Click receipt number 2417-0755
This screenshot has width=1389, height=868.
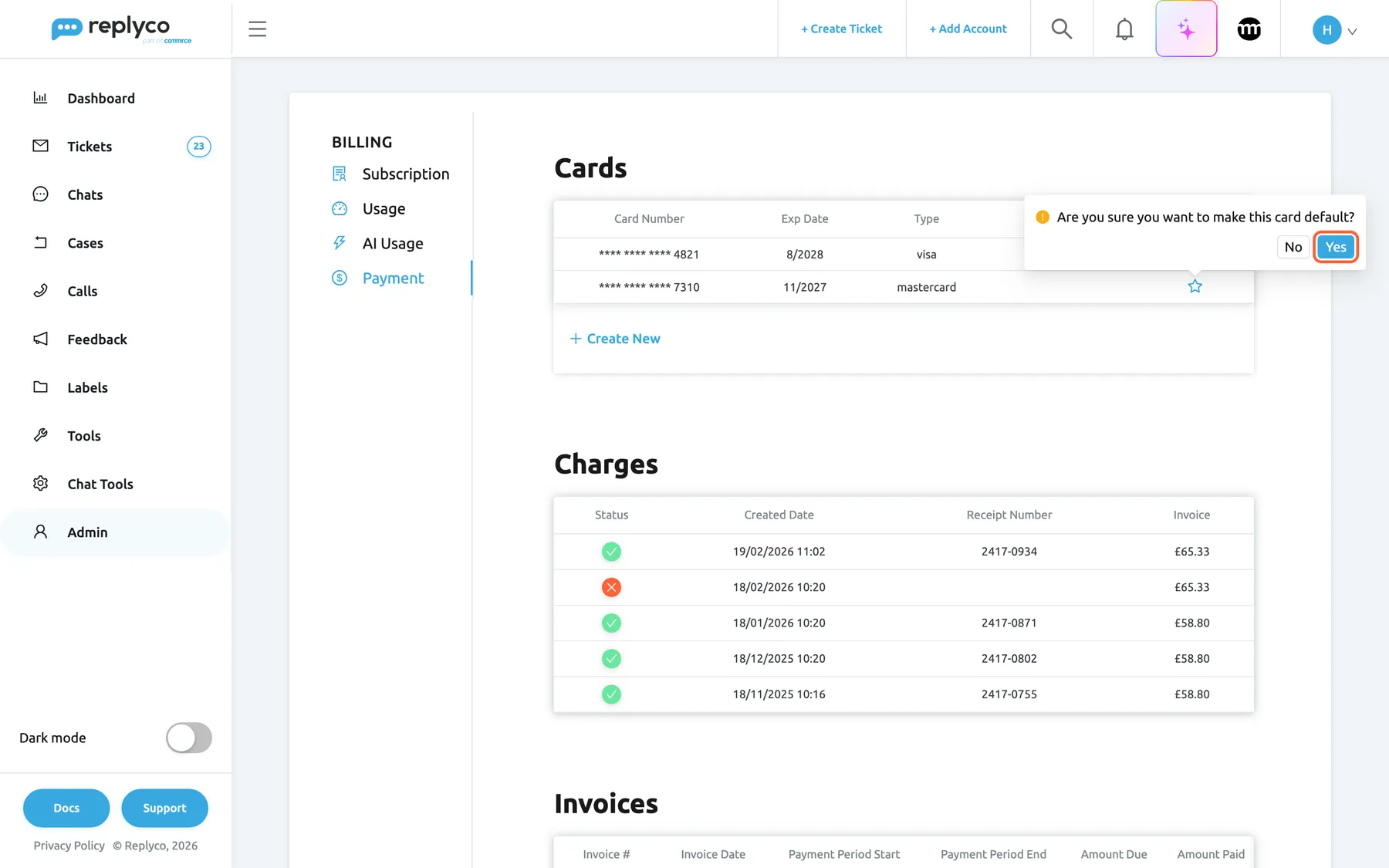(x=1009, y=694)
